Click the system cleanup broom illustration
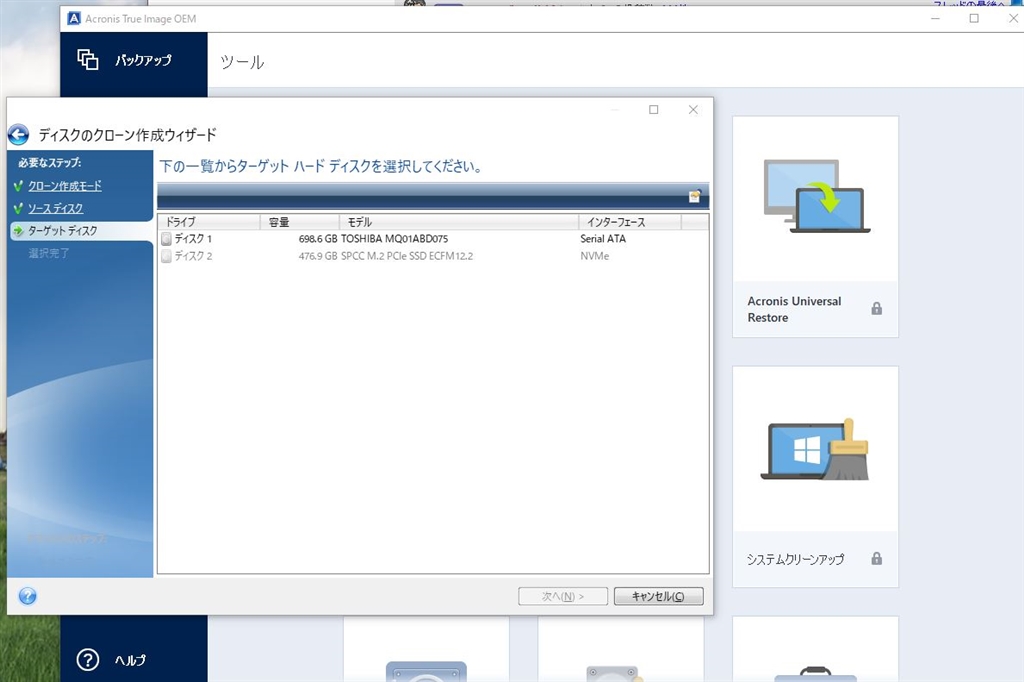 pyautogui.click(x=816, y=450)
